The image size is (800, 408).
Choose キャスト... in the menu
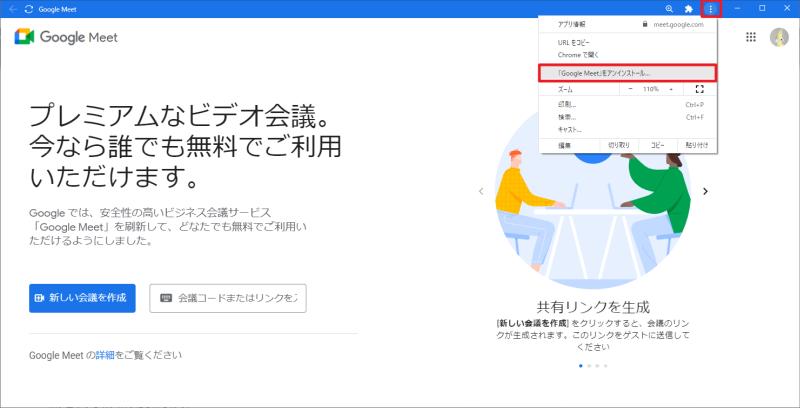point(628,130)
